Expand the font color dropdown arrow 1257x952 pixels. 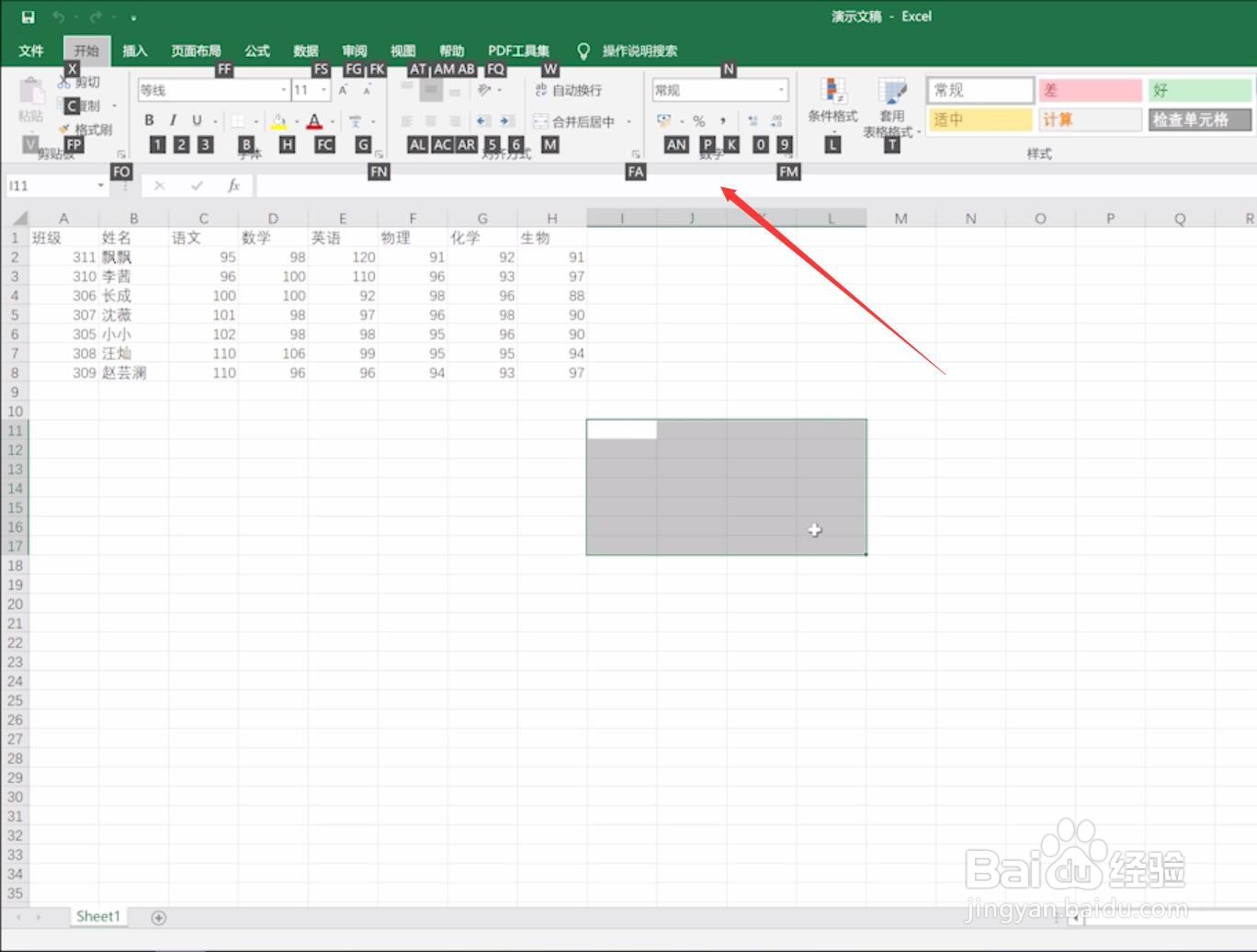pos(333,121)
